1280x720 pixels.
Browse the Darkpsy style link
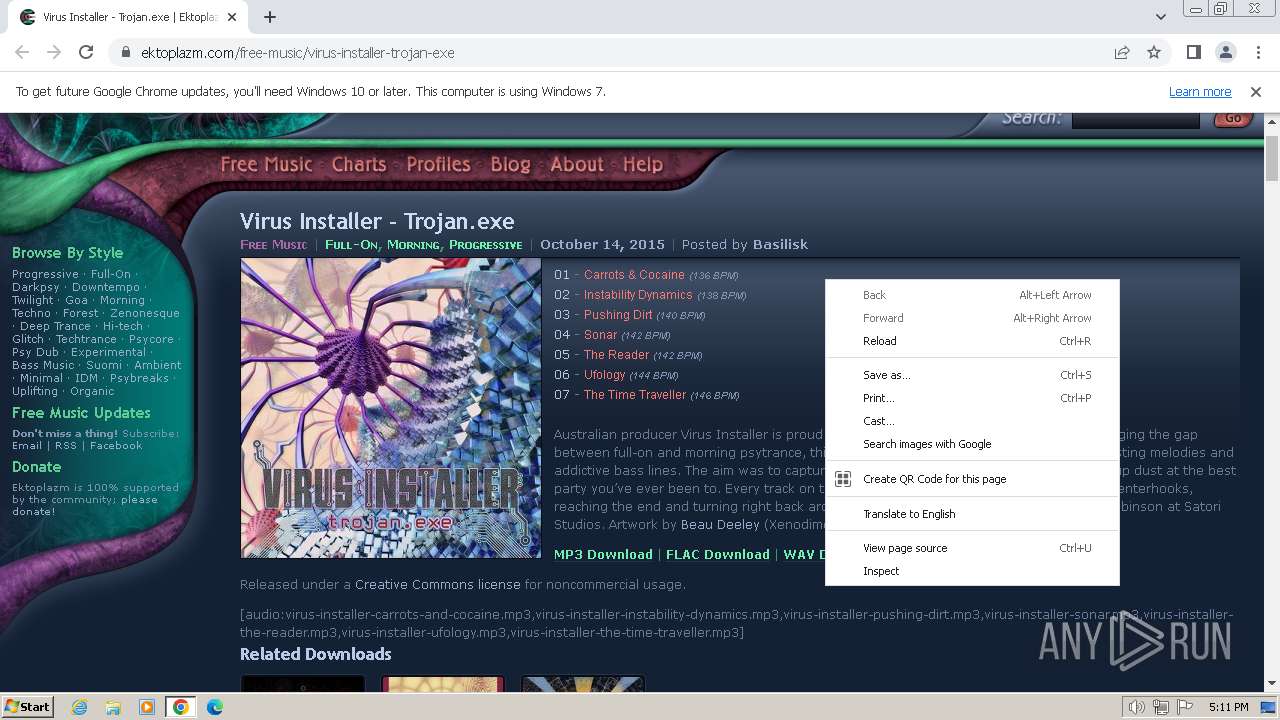click(x=36, y=287)
